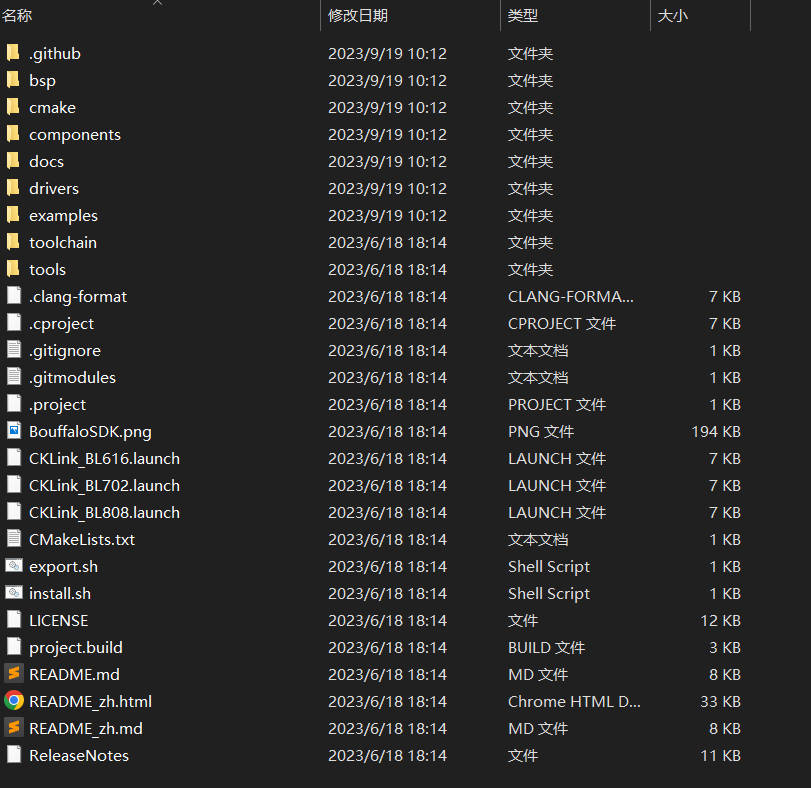Click the bsp folder icon

coord(13,80)
